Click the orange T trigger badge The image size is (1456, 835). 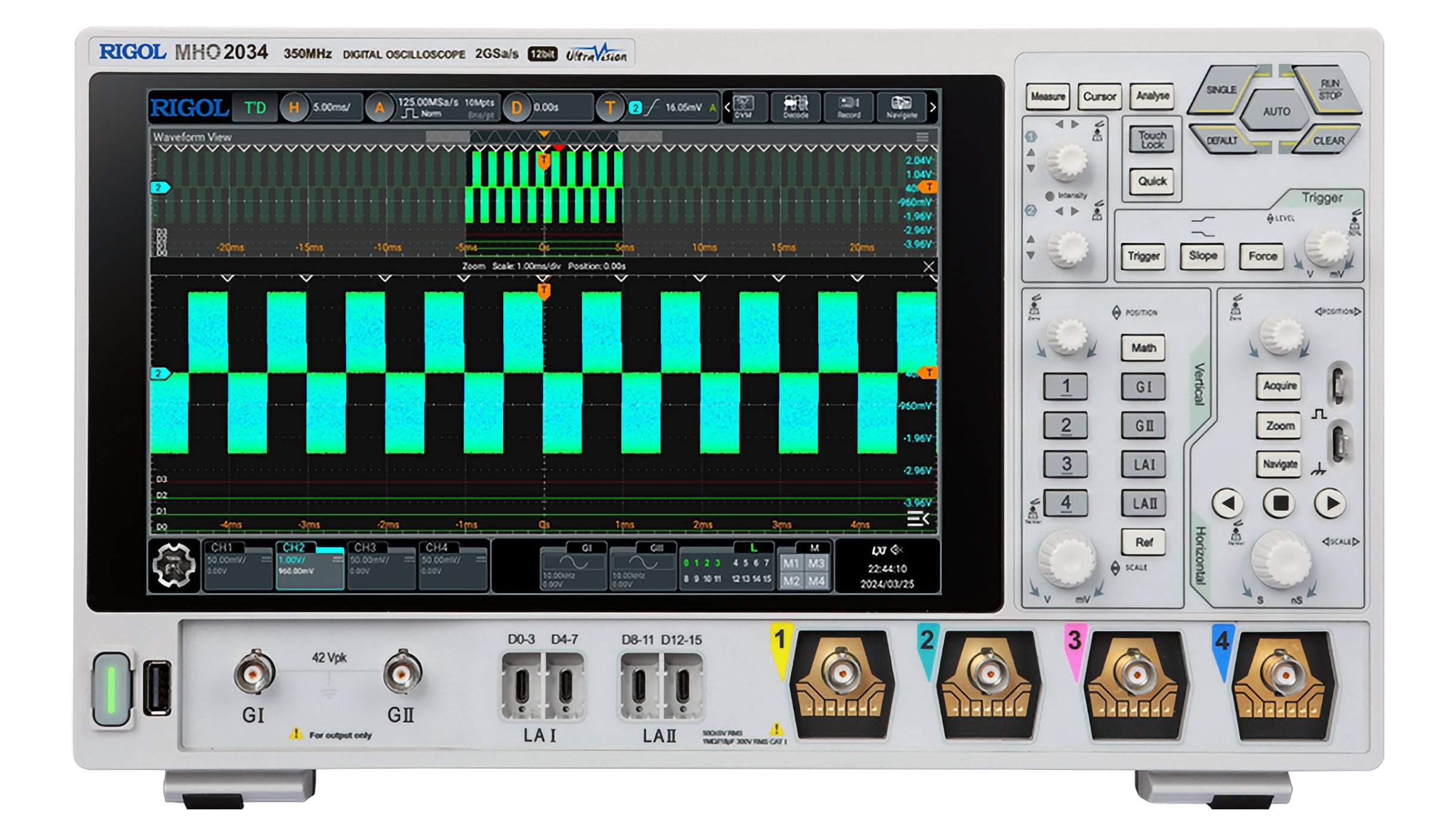pyautogui.click(x=610, y=107)
